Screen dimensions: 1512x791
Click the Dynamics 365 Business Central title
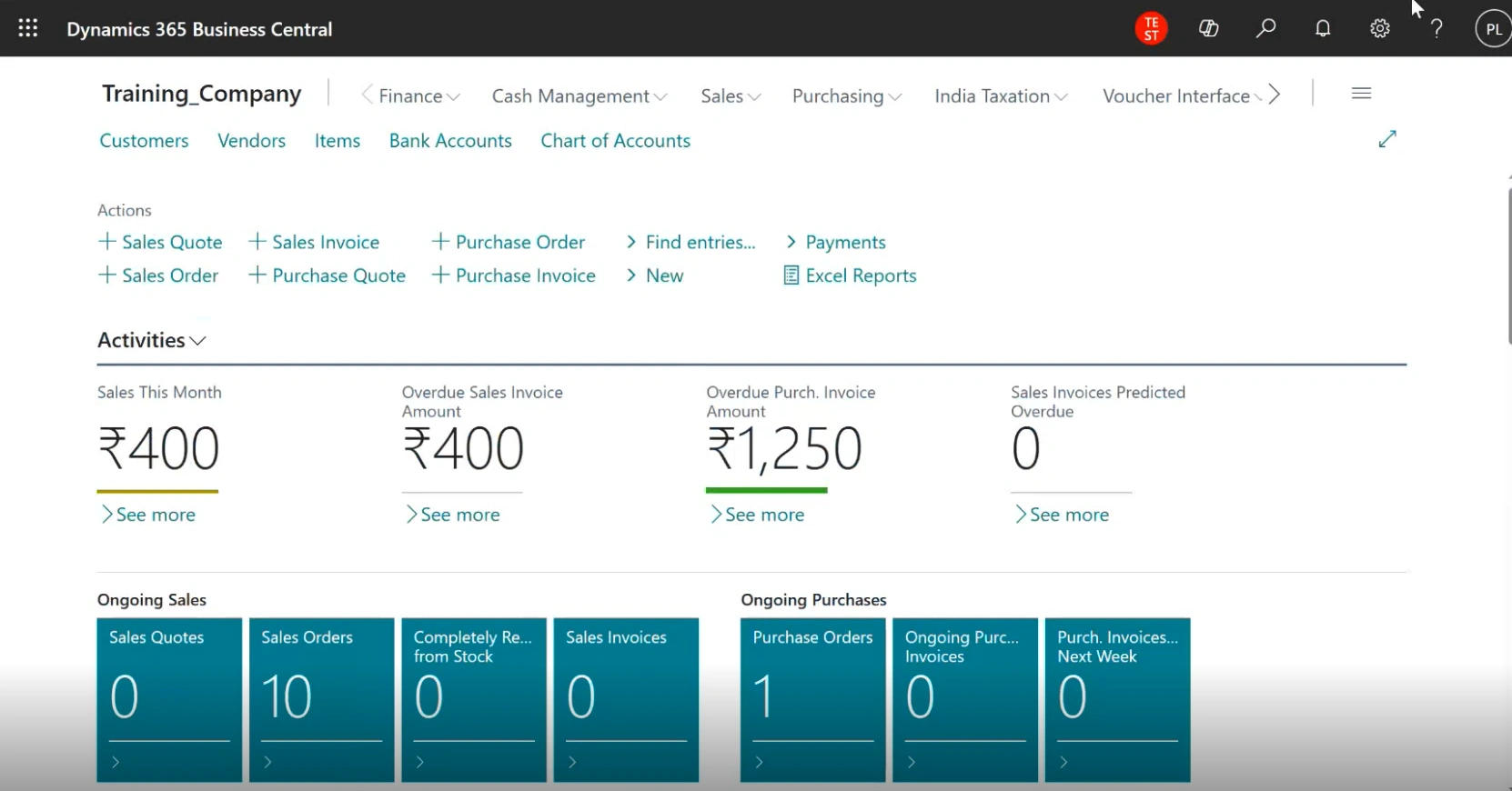pos(199,29)
